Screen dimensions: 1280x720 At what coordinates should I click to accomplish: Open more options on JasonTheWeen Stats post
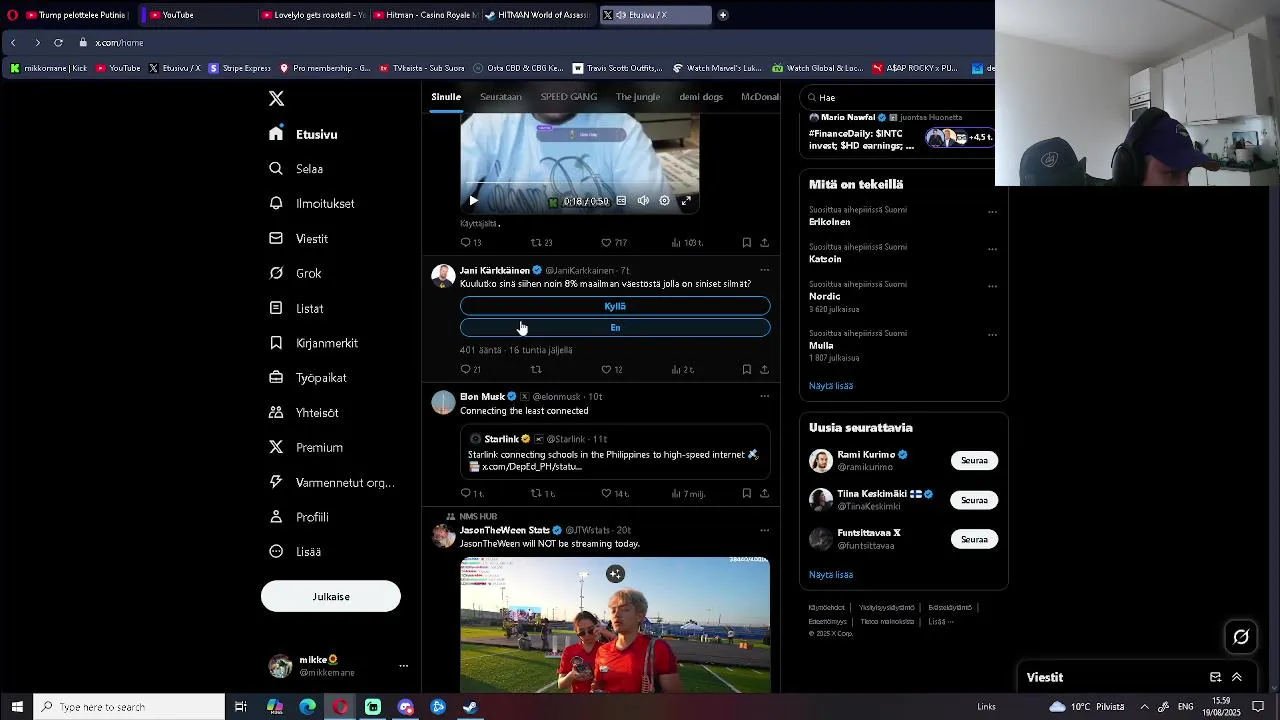(x=764, y=530)
